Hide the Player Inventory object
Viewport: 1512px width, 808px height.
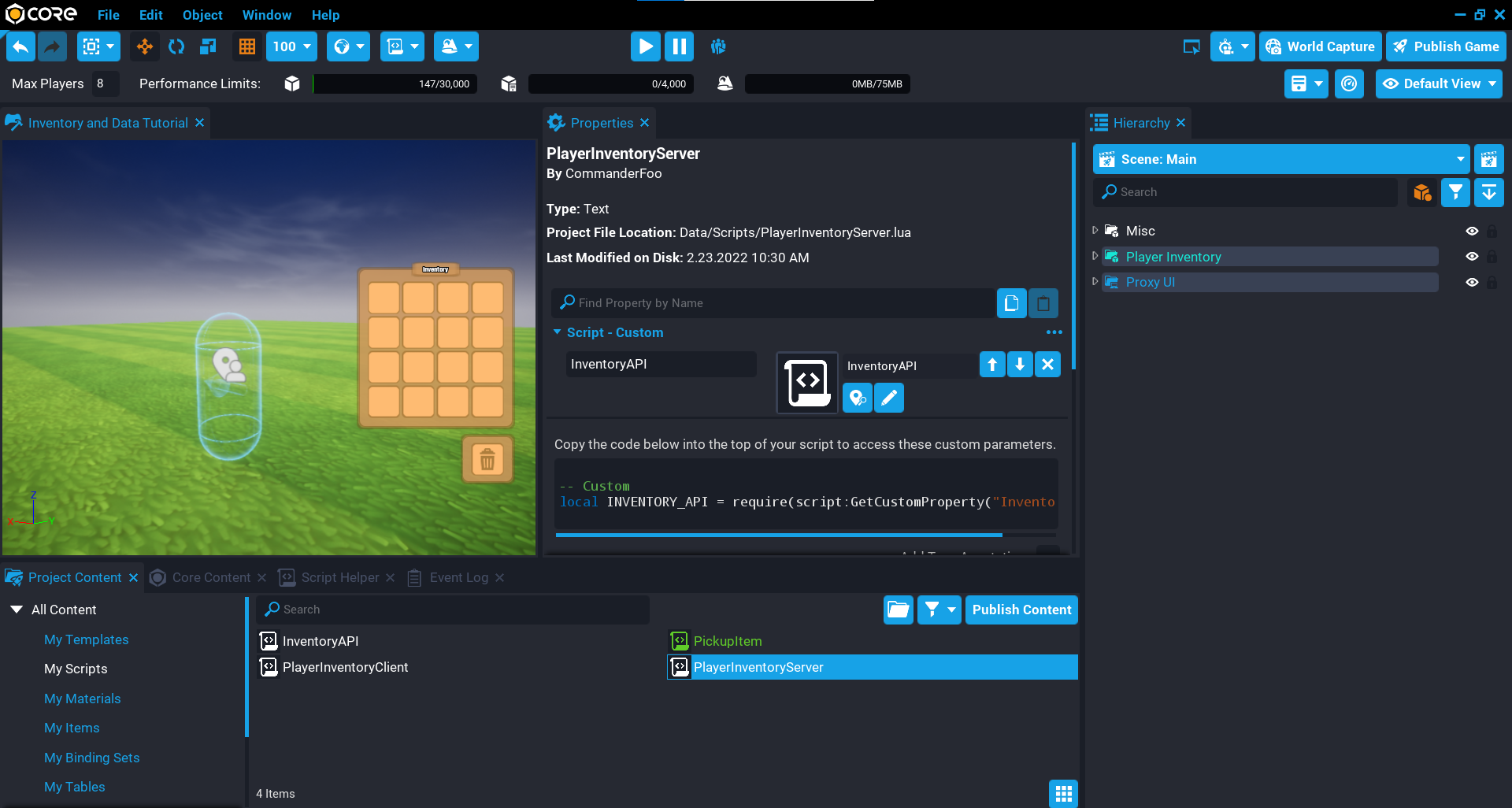(x=1471, y=257)
